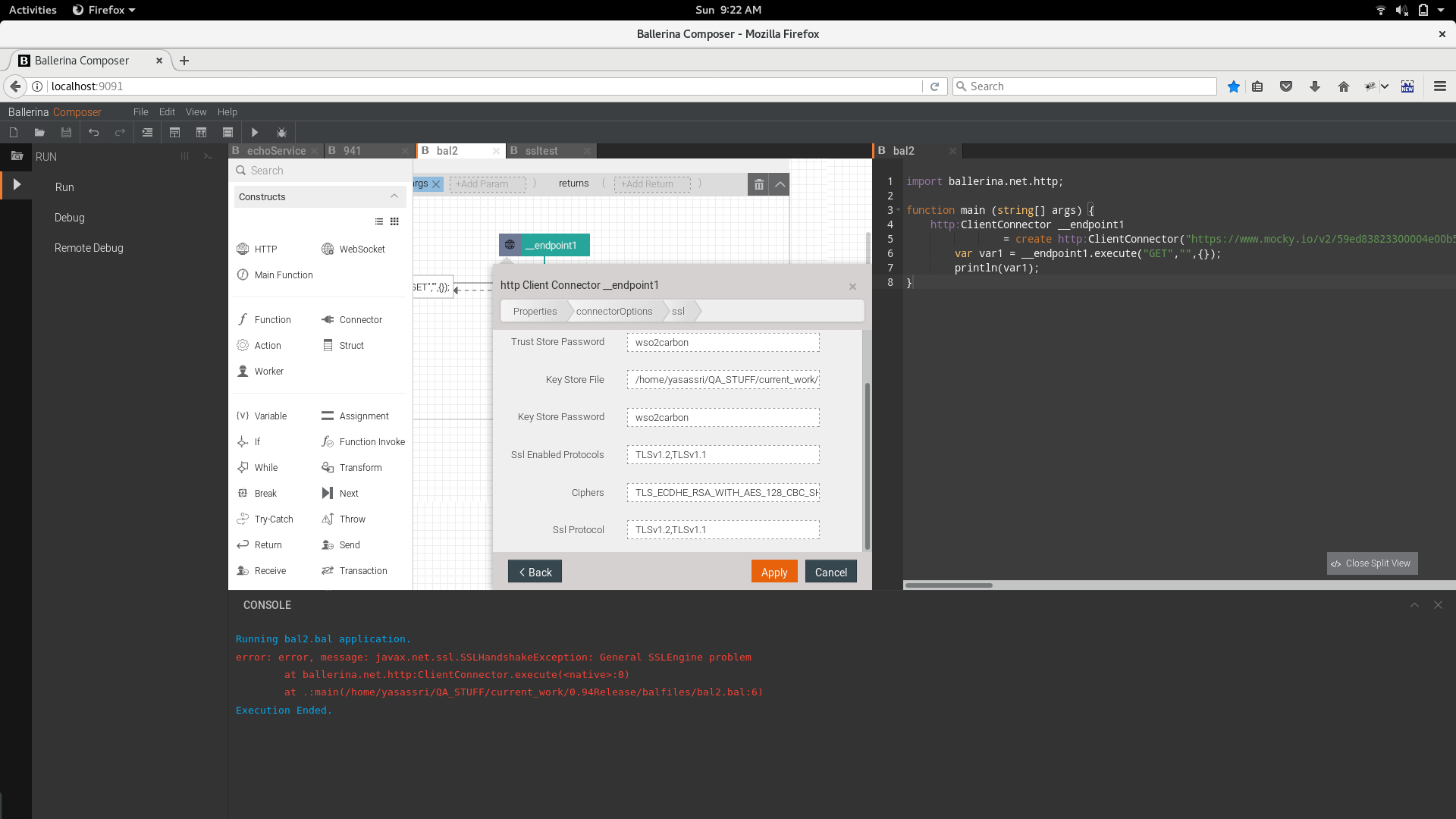Open console terminal icon in RUN panel
Screen dimensions: 1456x819
tap(208, 156)
